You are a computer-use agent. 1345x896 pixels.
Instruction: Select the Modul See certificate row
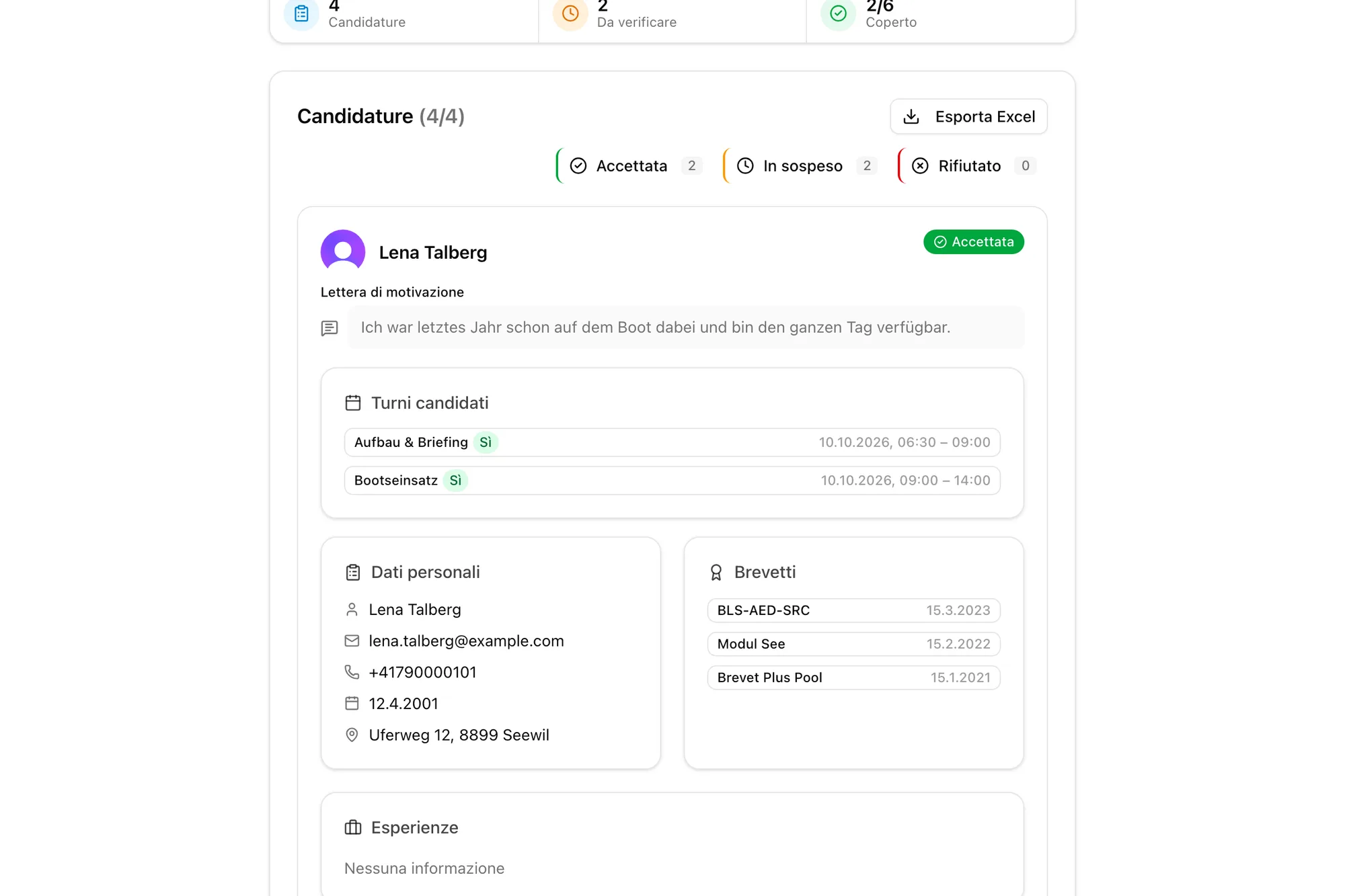[853, 644]
